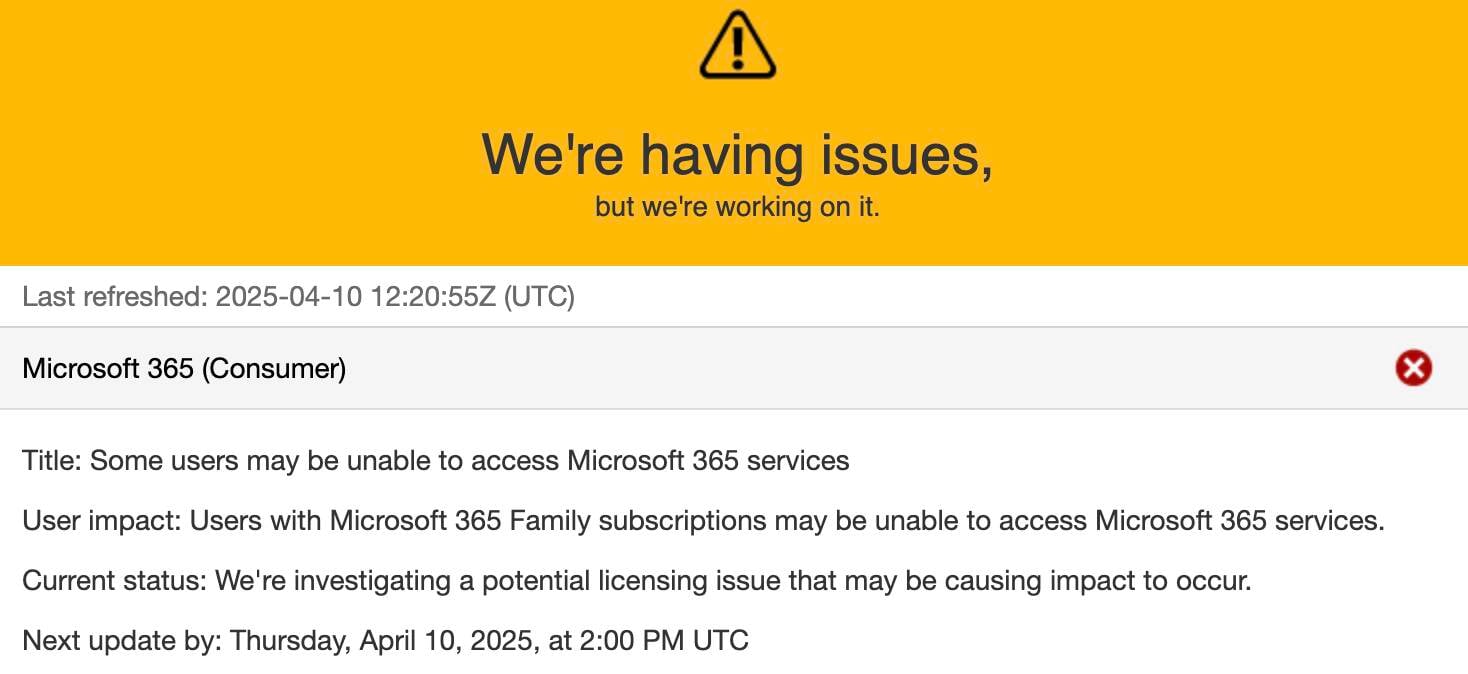Click "2025-04-10 12:20:55Z (UTC)" refresh time

(x=395, y=297)
